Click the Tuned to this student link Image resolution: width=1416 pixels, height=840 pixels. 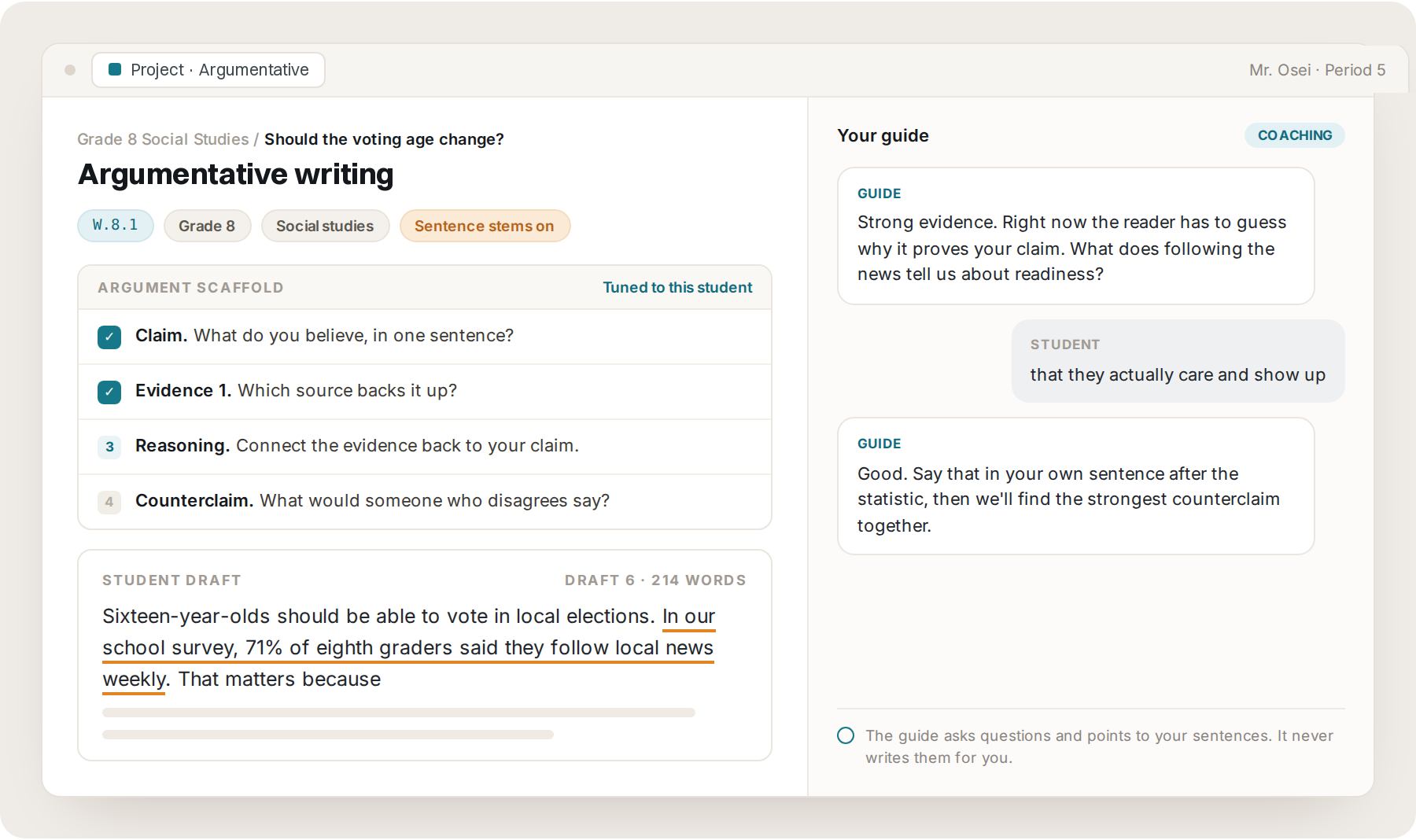(x=677, y=287)
